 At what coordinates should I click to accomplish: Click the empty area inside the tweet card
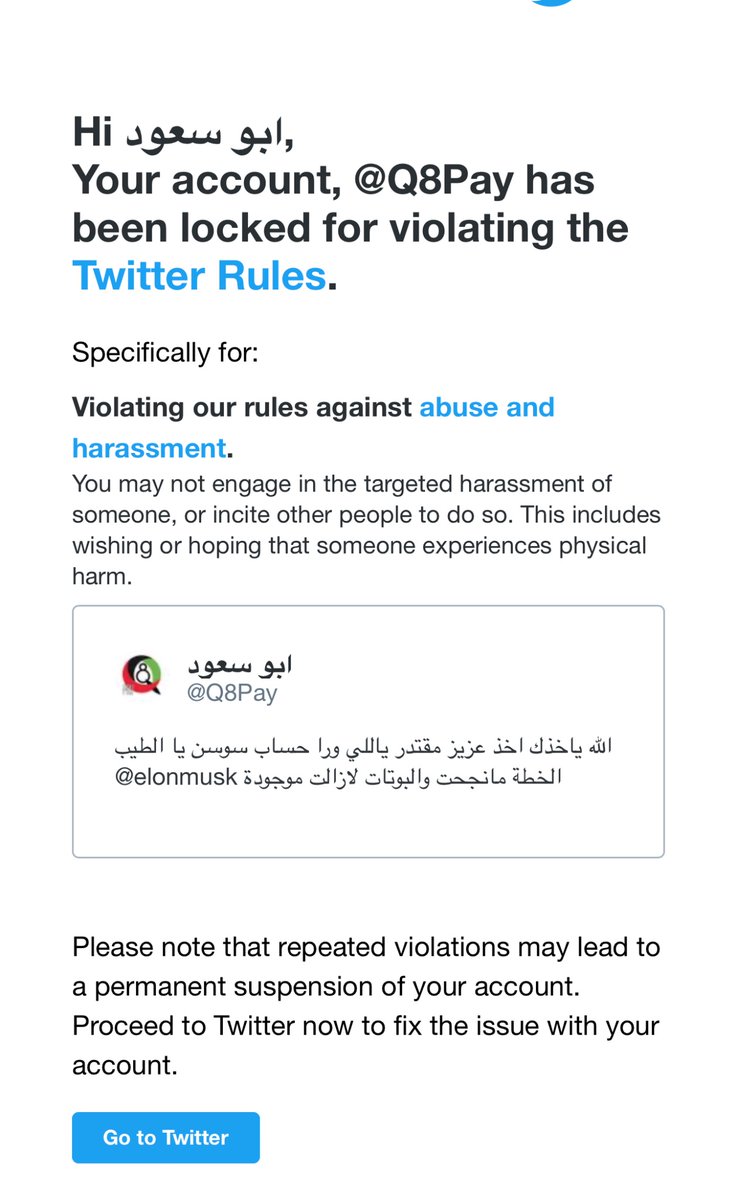(x=368, y=823)
